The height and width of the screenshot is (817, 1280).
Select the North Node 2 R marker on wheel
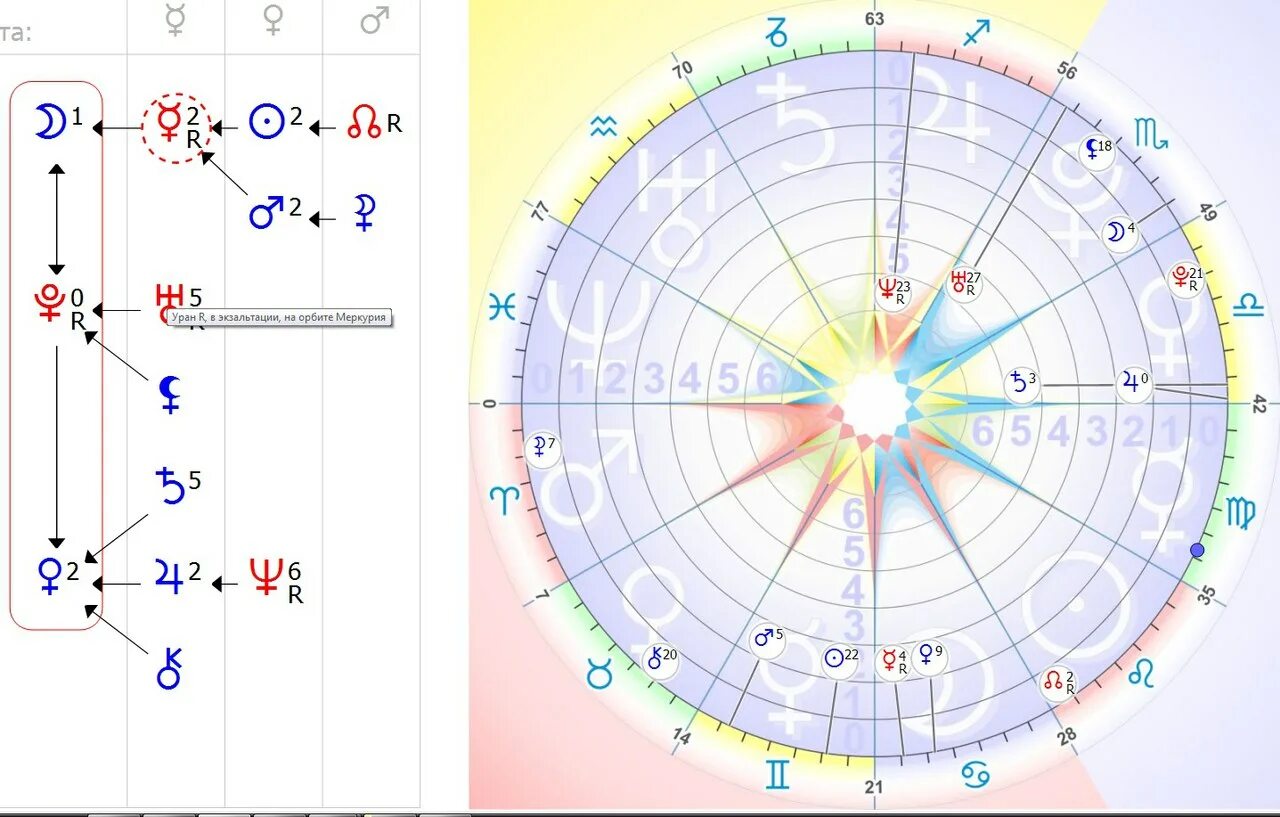(1059, 683)
